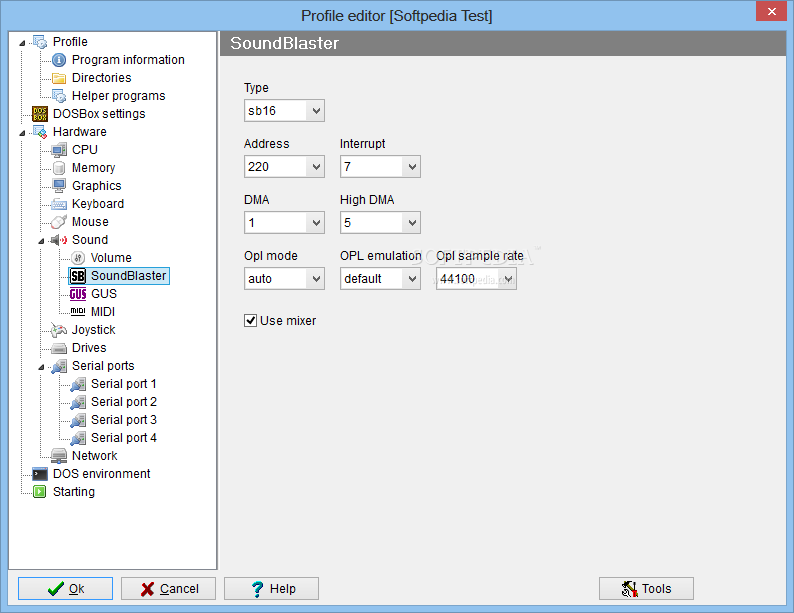Click the Profile tree node icon

click(x=40, y=42)
